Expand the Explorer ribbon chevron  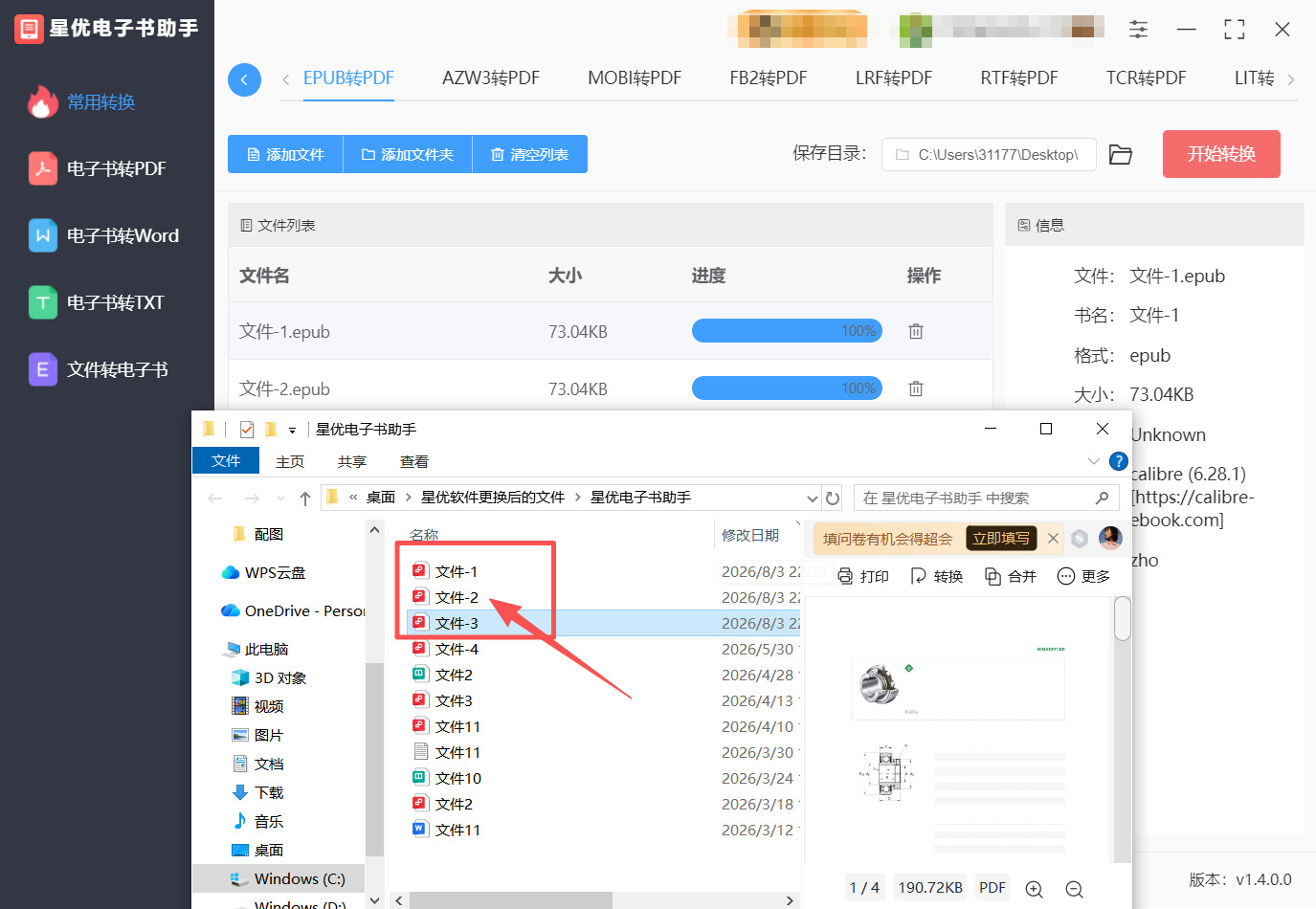tap(1094, 461)
